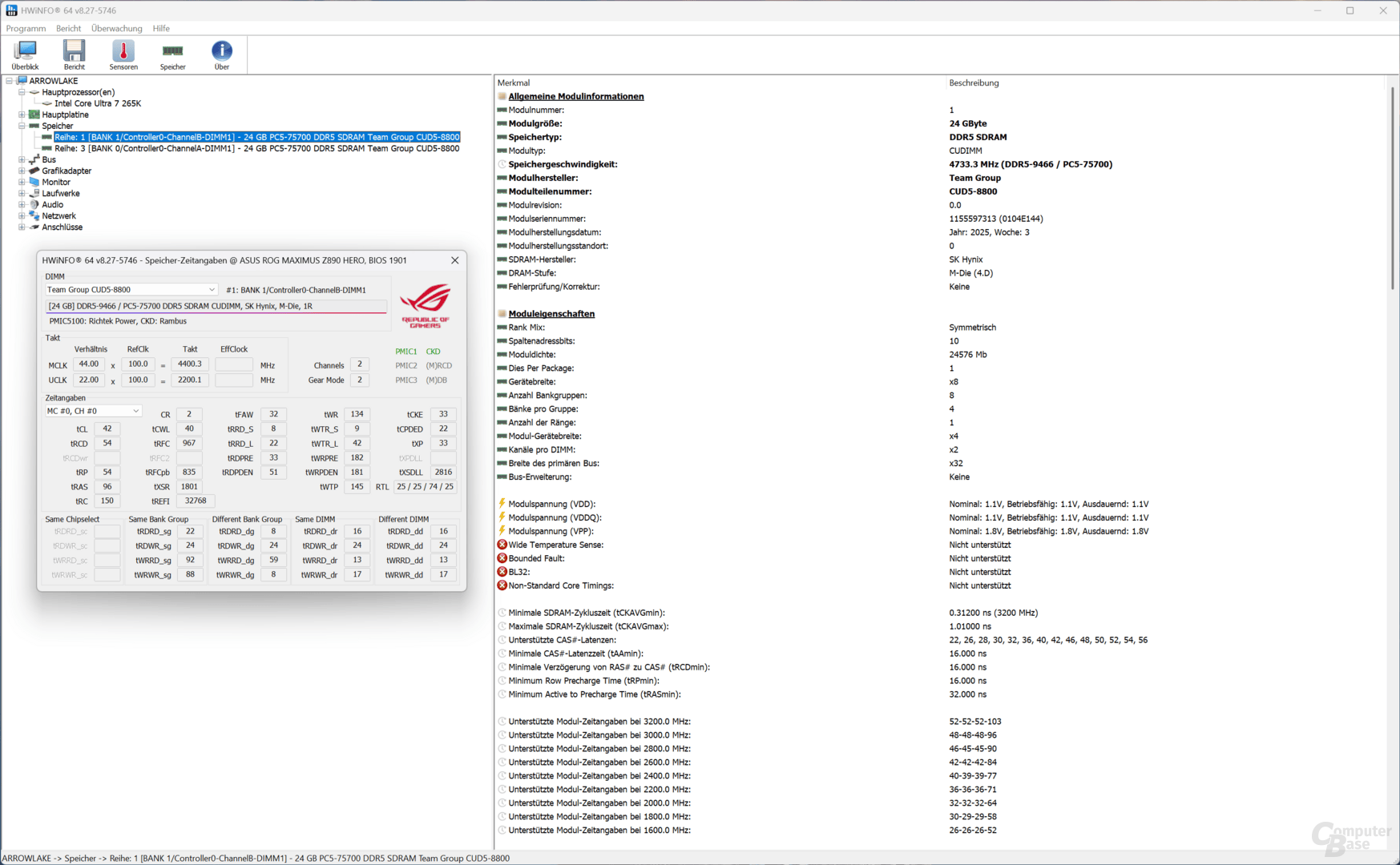This screenshot has height=865, width=1400.
Task: Open the MC #0, CH #0 timings dropdown
Action: point(93,411)
